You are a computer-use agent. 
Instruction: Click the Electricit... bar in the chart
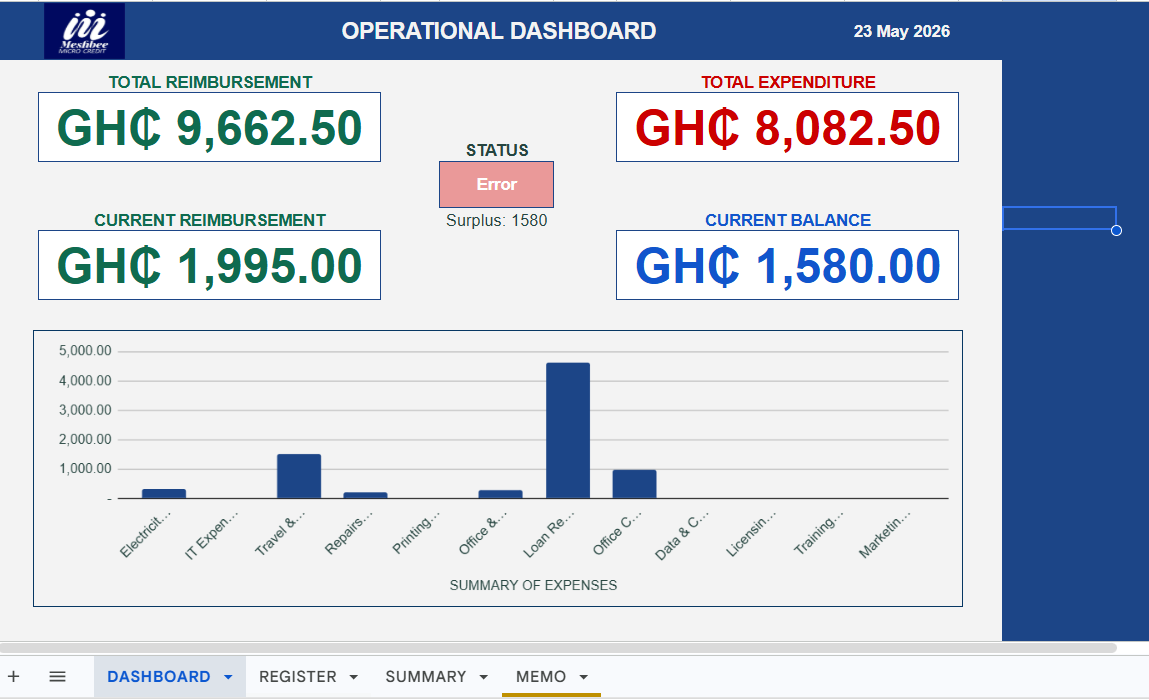pos(164,494)
